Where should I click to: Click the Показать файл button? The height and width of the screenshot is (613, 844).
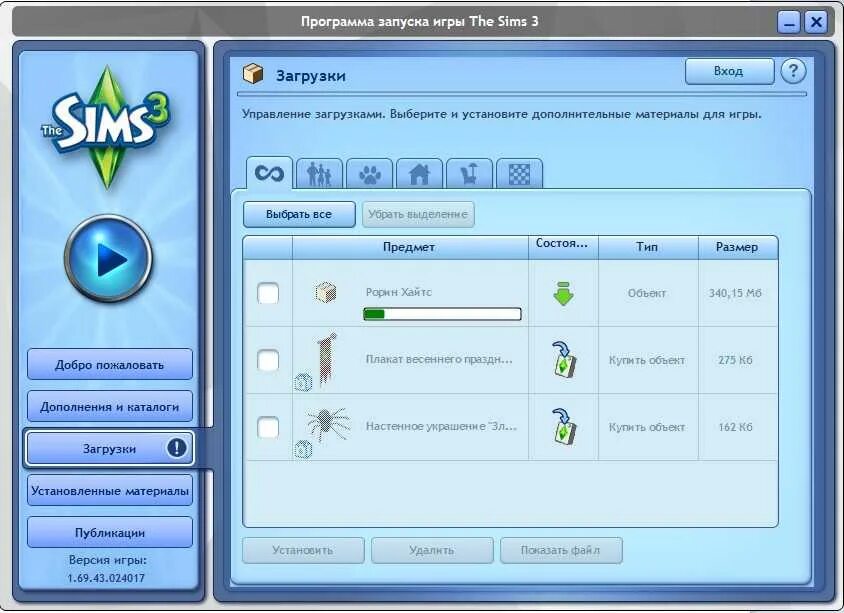click(561, 550)
